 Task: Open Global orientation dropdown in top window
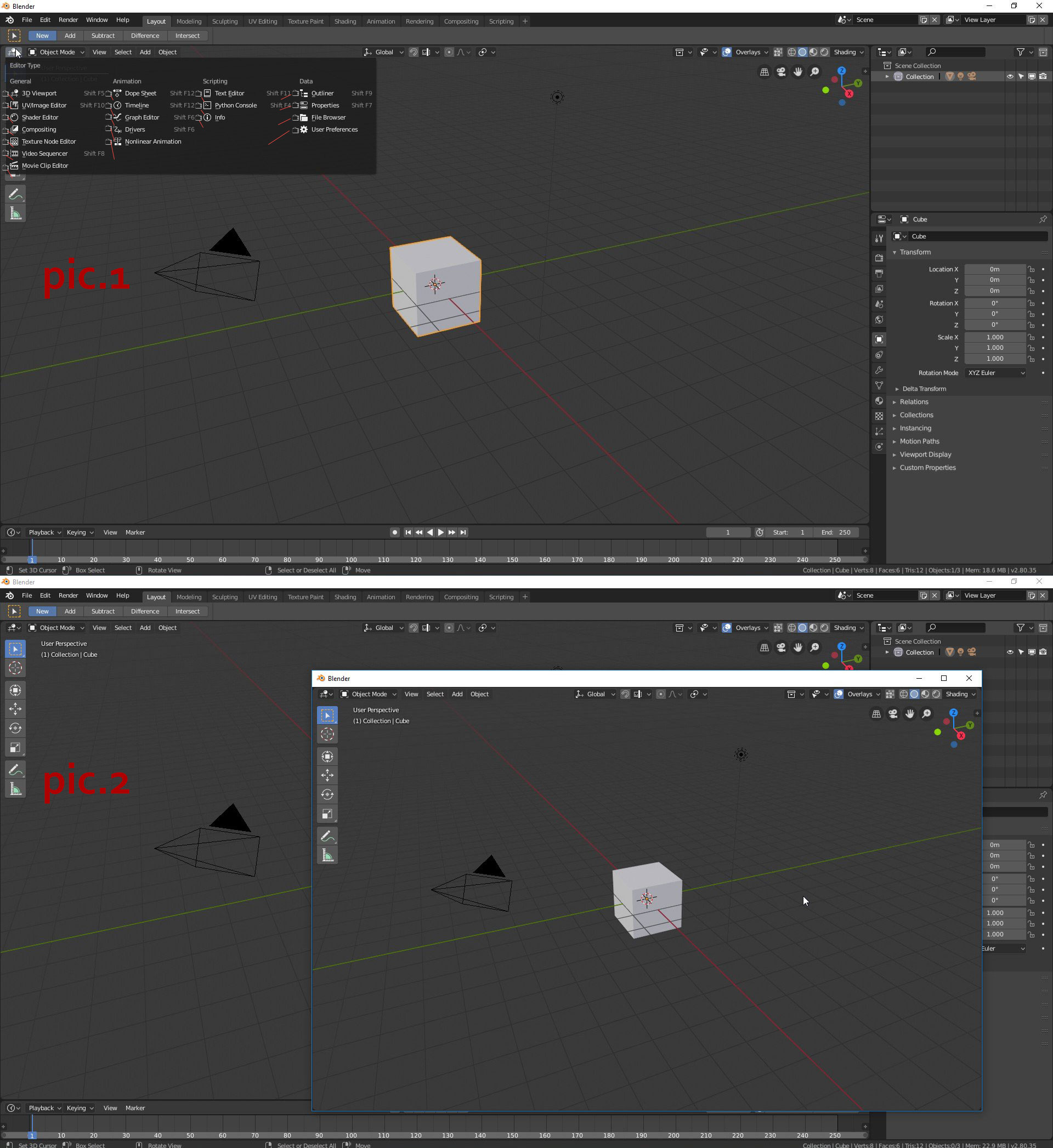coord(383,52)
